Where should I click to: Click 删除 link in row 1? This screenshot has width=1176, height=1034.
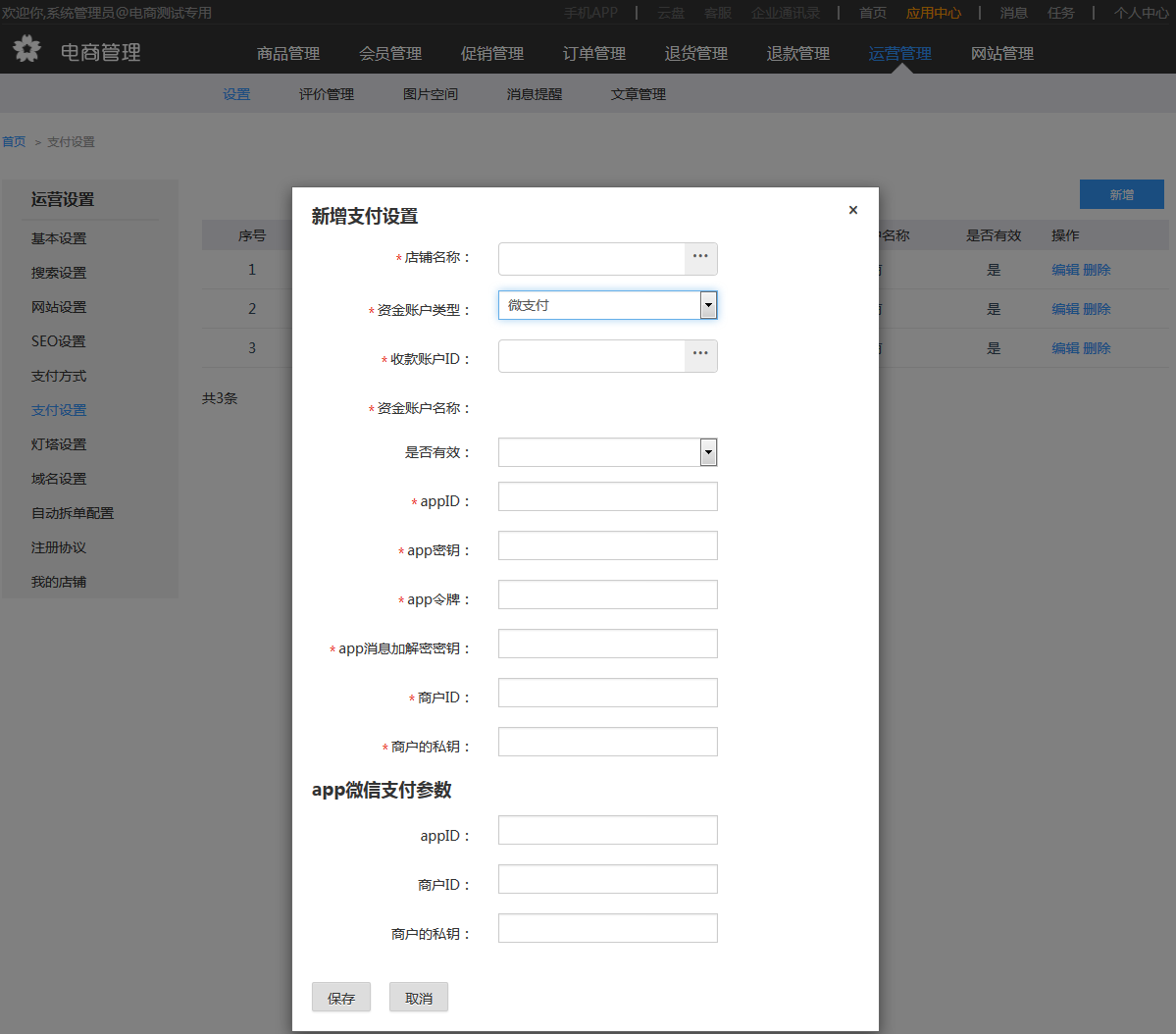[1097, 270]
